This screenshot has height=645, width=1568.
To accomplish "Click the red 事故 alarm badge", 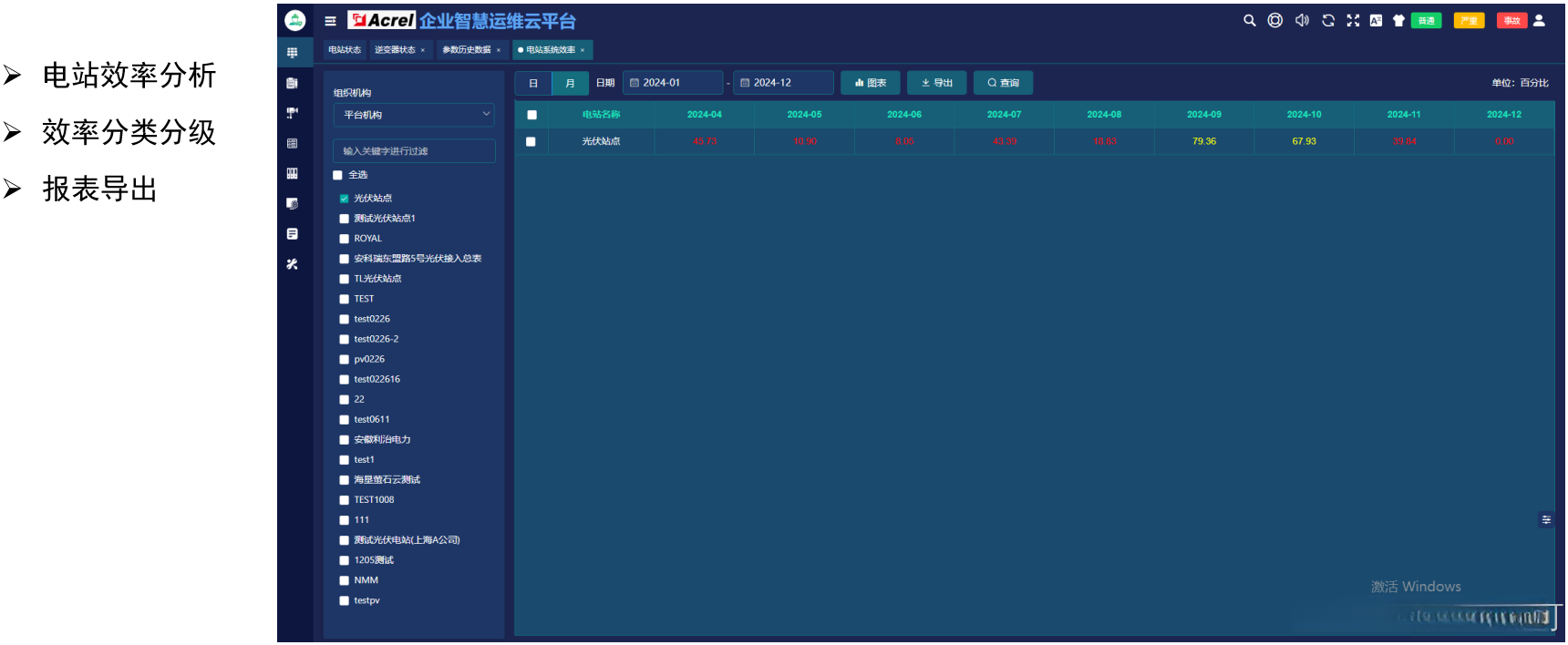I will pos(1511,20).
